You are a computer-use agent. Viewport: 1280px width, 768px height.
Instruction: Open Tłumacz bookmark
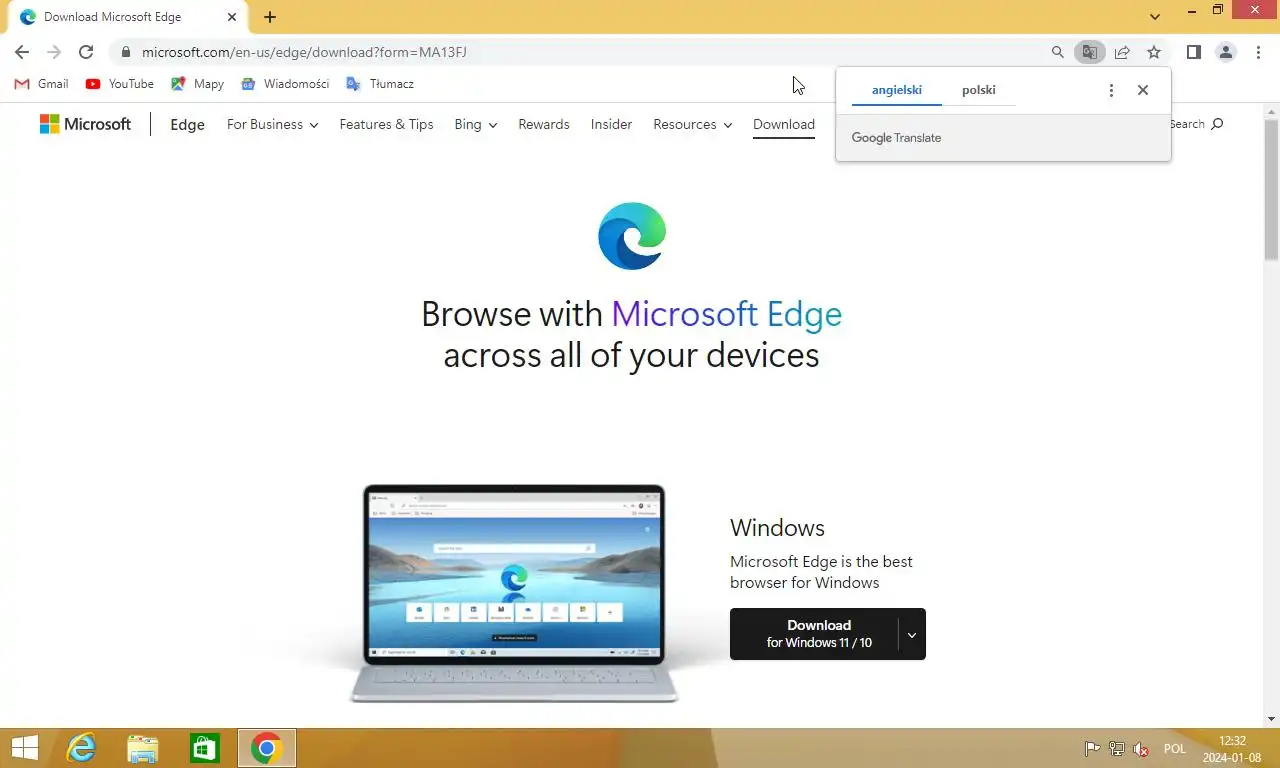click(380, 84)
